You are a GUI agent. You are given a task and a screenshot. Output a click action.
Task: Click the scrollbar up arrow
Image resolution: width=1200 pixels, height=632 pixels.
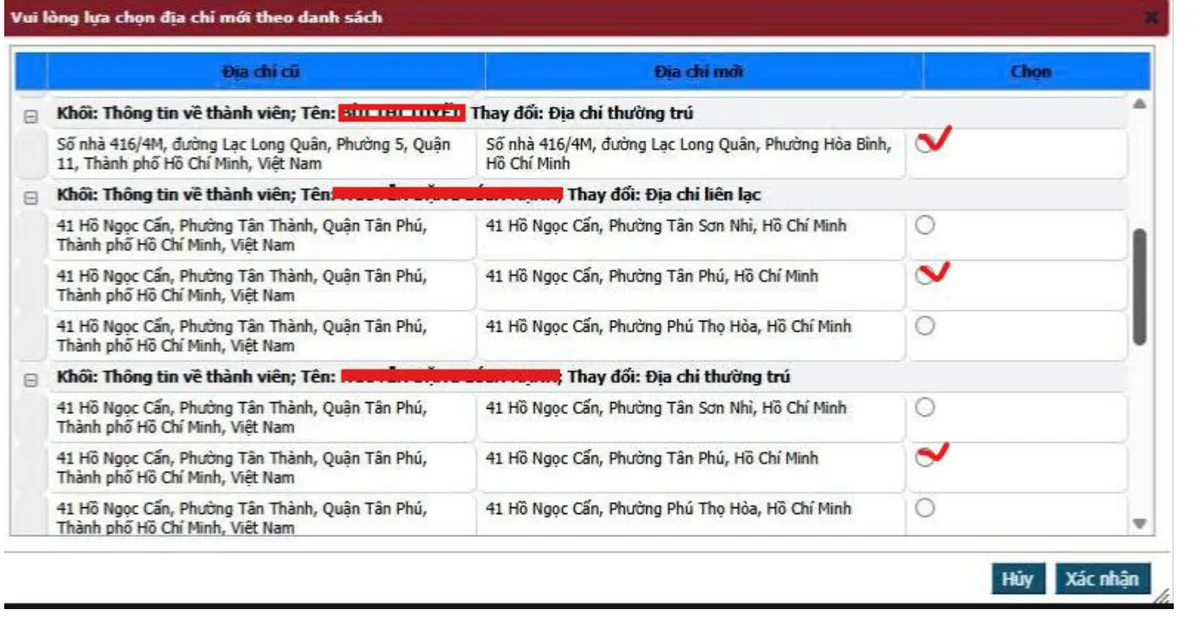1139,104
